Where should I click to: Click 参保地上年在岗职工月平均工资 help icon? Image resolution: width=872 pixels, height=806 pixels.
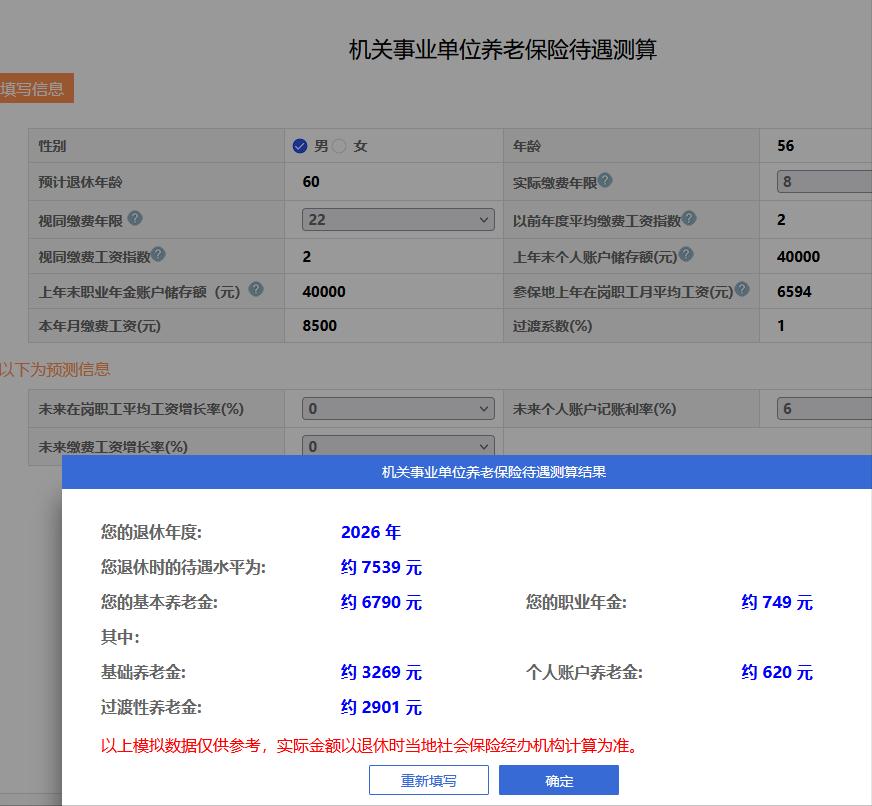point(741,290)
